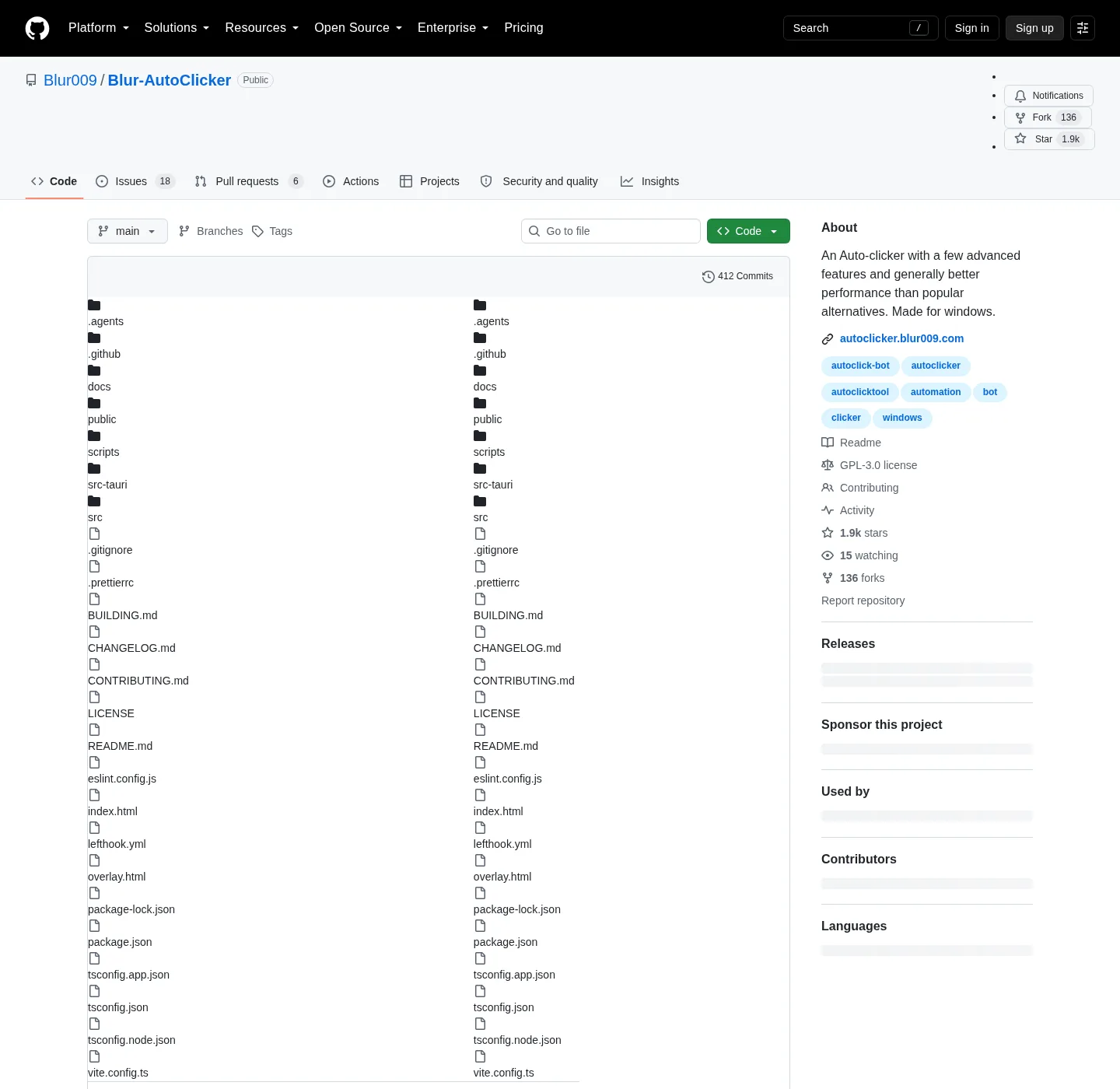Click the folder icon above left .agents
Viewport: 1120px width, 1089px height.
(94, 305)
